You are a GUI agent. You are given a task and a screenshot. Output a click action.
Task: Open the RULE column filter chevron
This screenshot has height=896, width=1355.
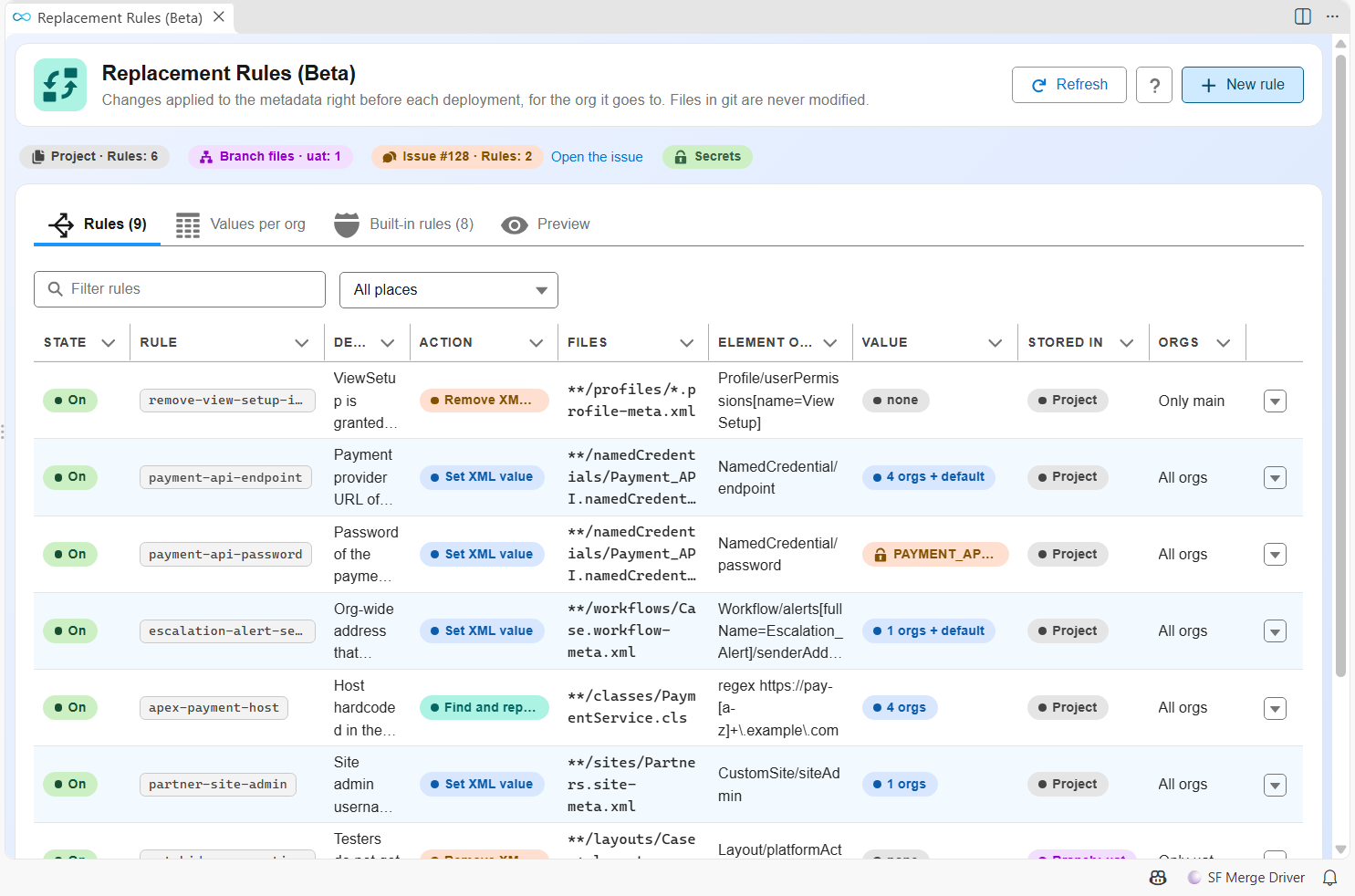coord(302,343)
